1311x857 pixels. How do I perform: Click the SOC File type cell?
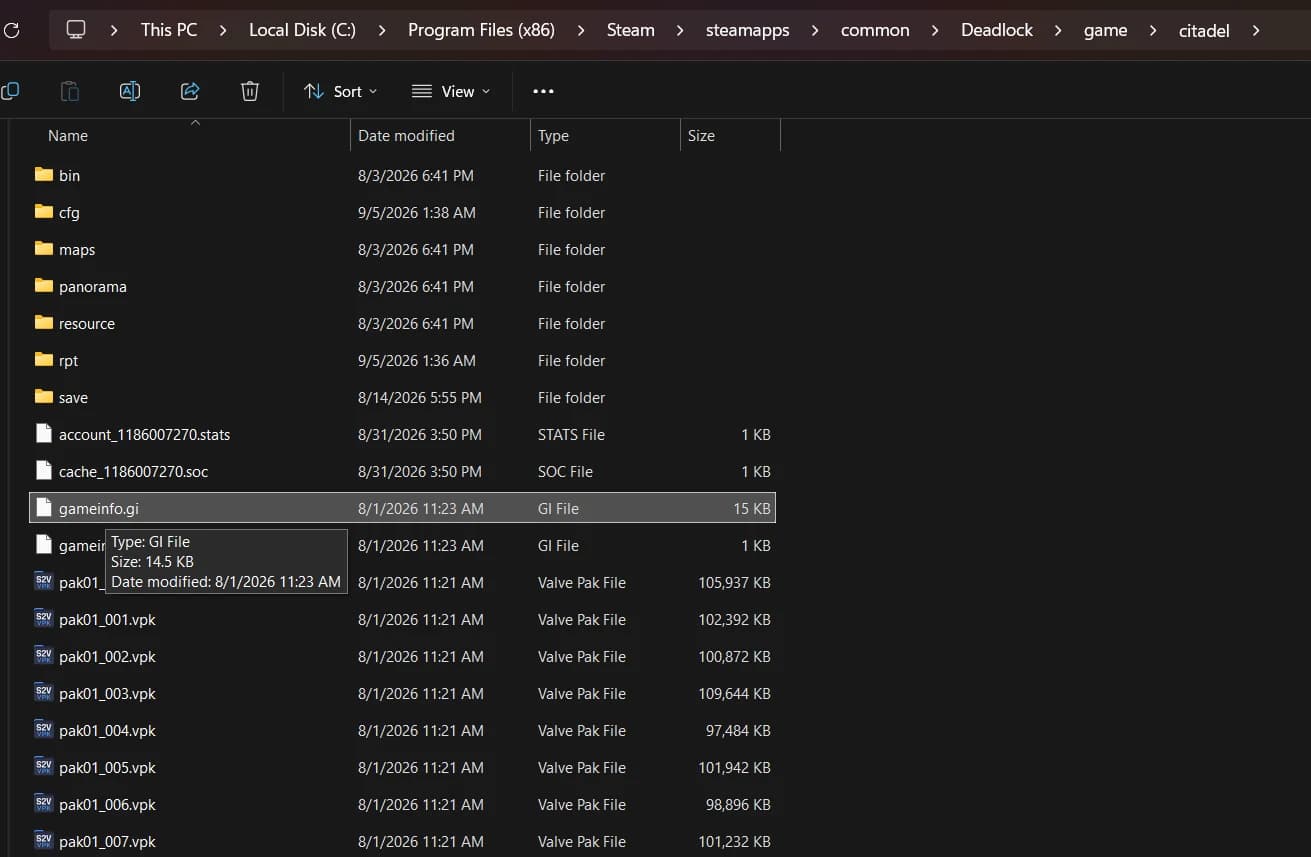click(x=565, y=471)
